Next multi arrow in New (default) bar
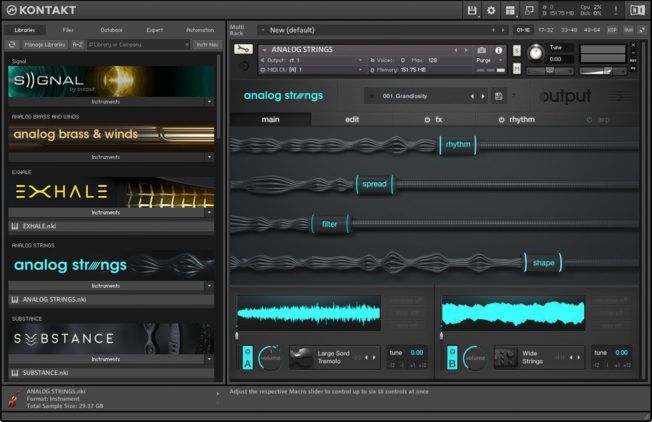The image size is (652, 422). coord(503,30)
